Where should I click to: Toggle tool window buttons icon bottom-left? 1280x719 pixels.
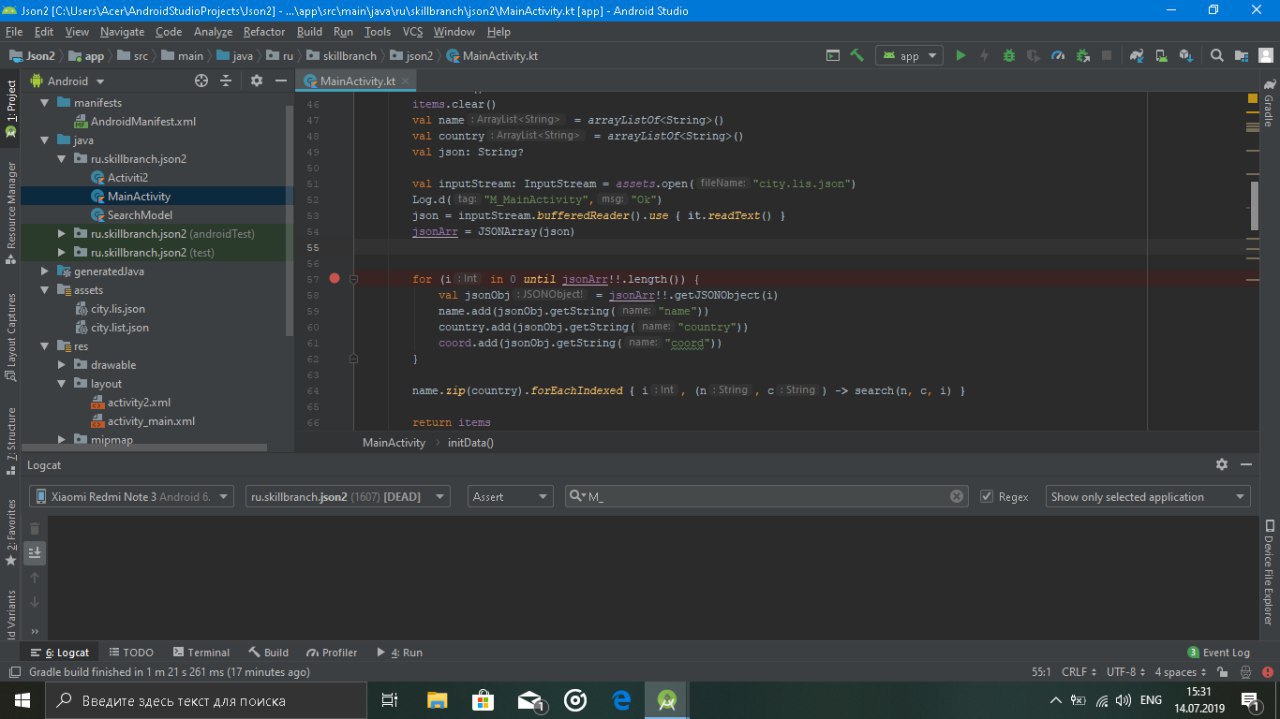(x=13, y=672)
